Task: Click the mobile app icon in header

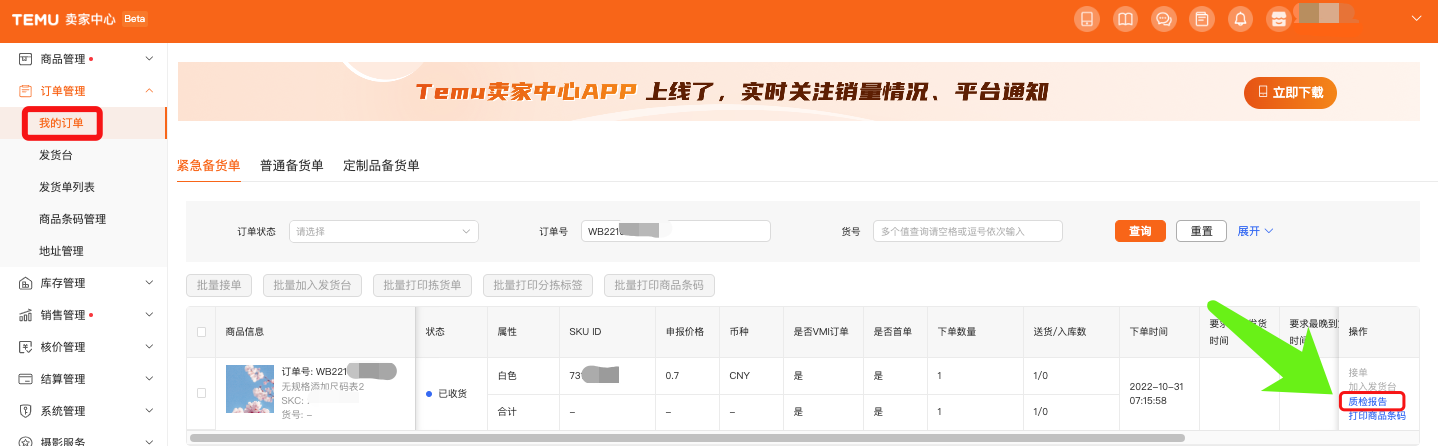Action: (1086, 19)
